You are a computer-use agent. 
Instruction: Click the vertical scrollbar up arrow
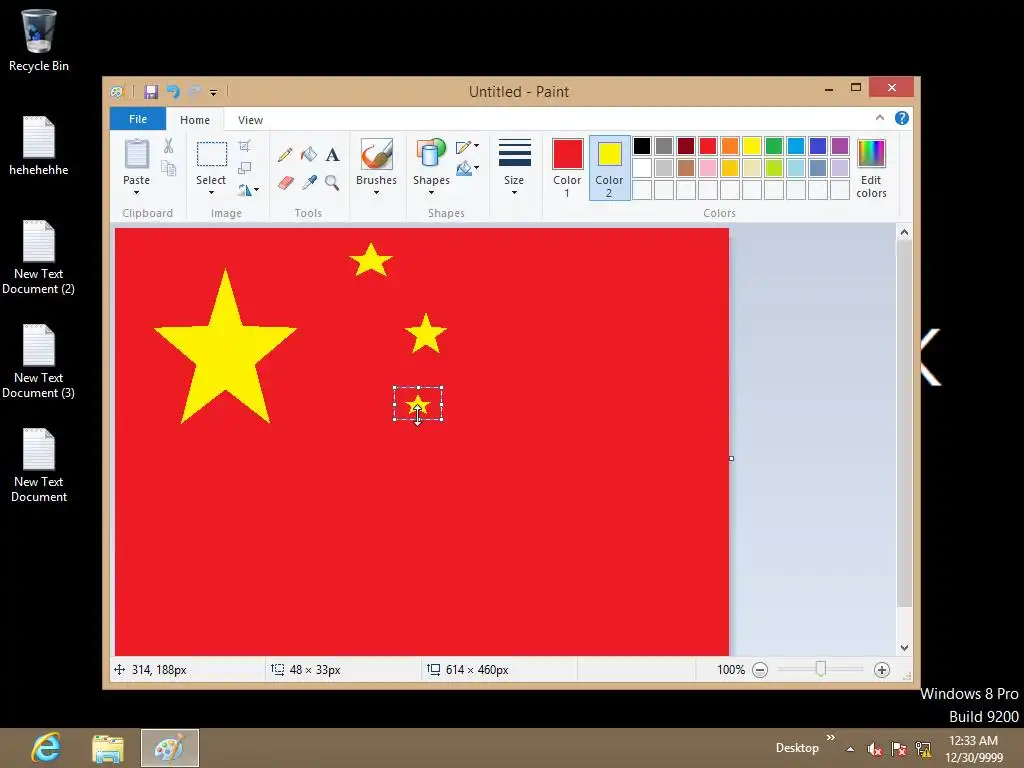[904, 232]
